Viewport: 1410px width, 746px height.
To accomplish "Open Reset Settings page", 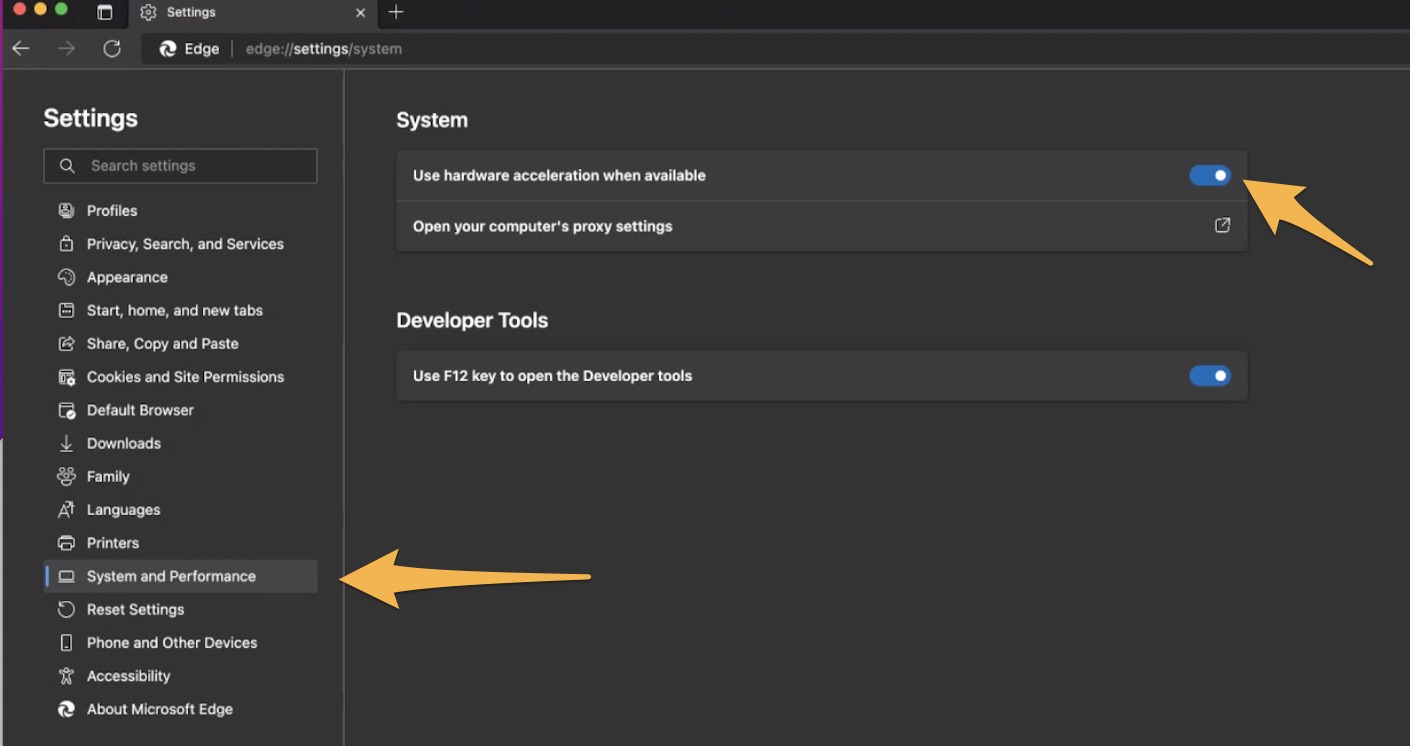I will [181, 609].
